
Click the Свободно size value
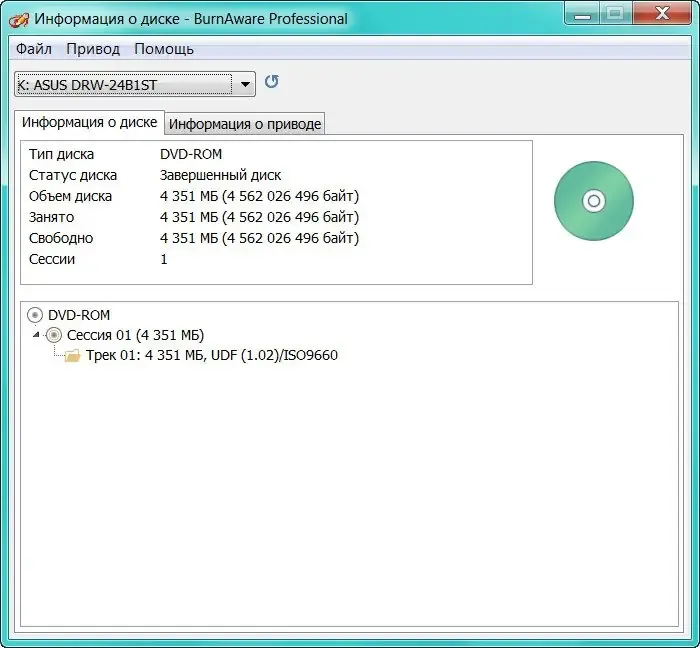pos(259,238)
